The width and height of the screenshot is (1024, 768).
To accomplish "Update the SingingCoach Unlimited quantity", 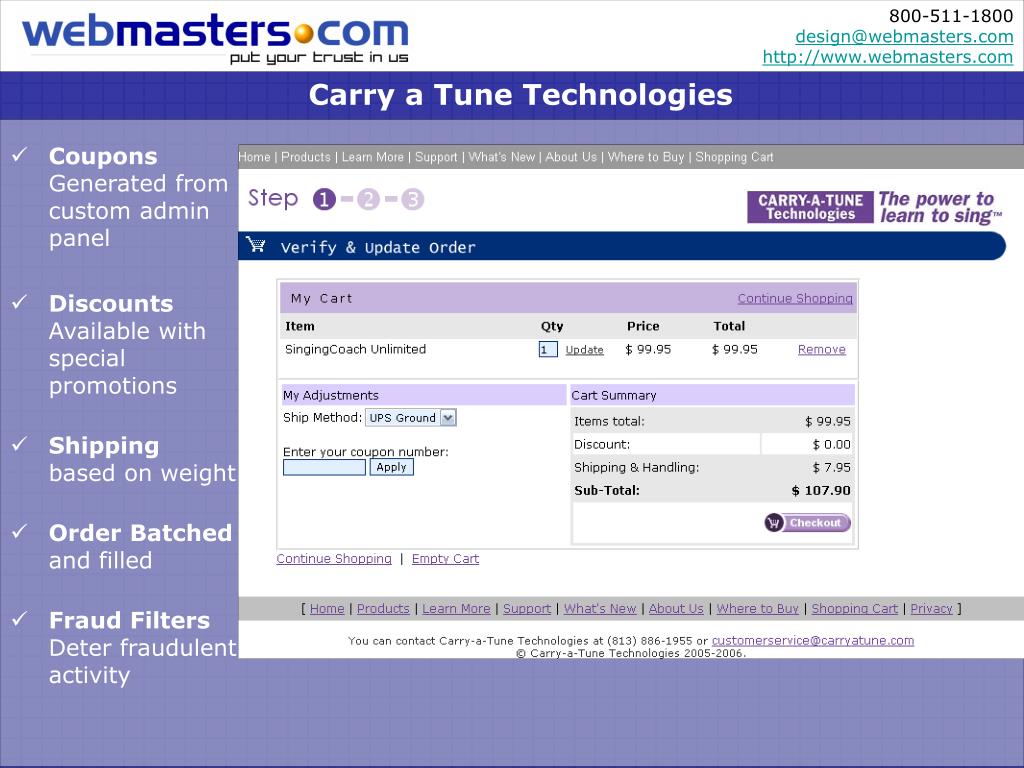I will (x=584, y=350).
